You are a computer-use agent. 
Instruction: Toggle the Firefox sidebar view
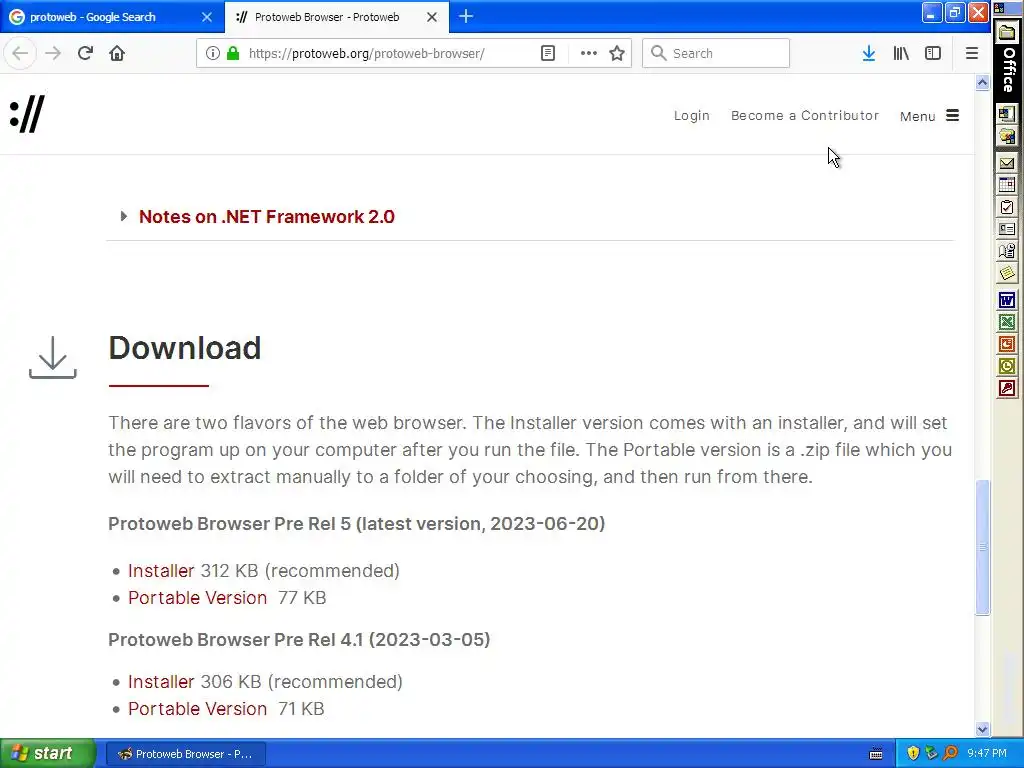pos(933,53)
